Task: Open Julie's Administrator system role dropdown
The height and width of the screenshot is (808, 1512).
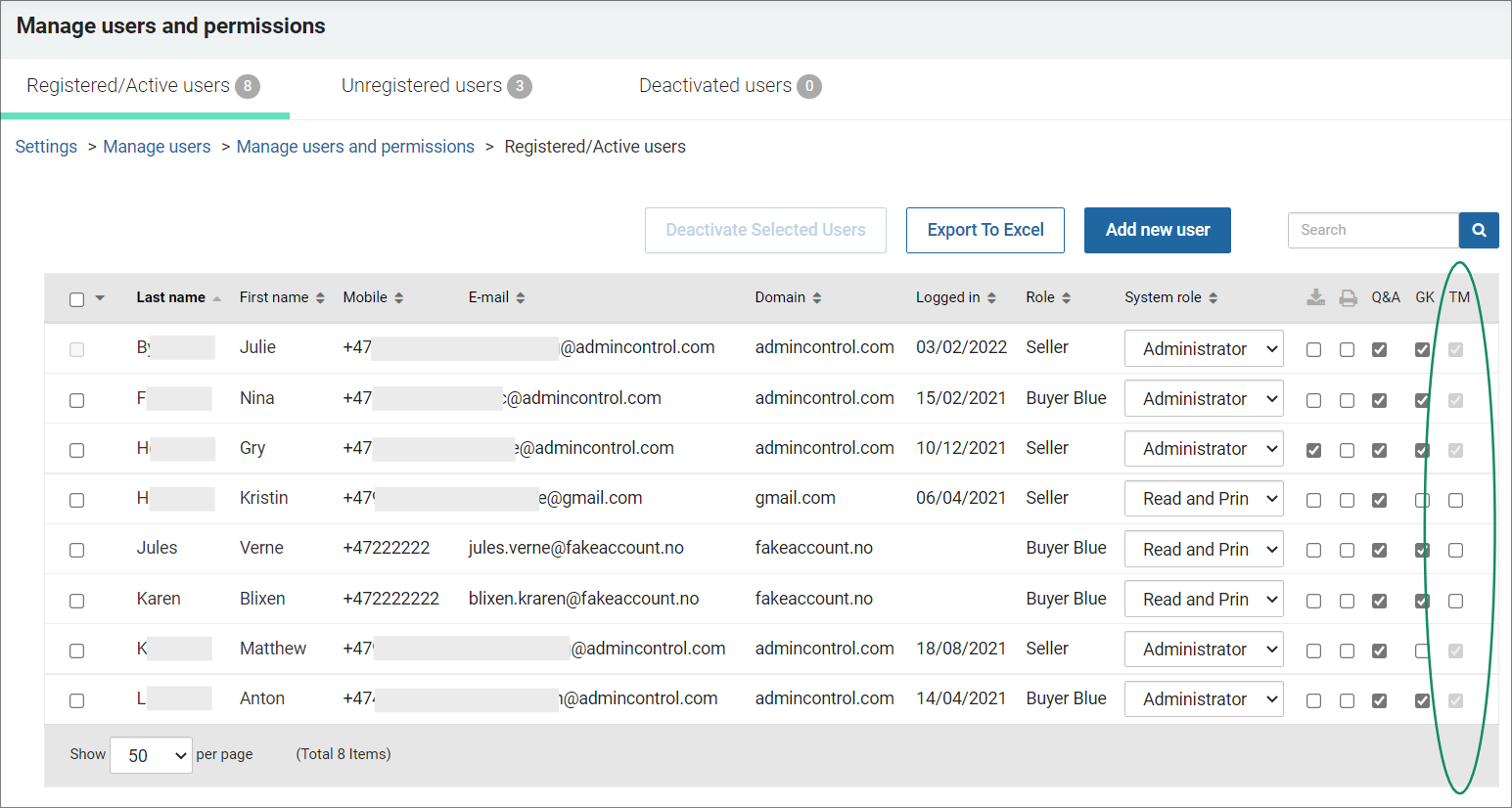Action: [1204, 348]
